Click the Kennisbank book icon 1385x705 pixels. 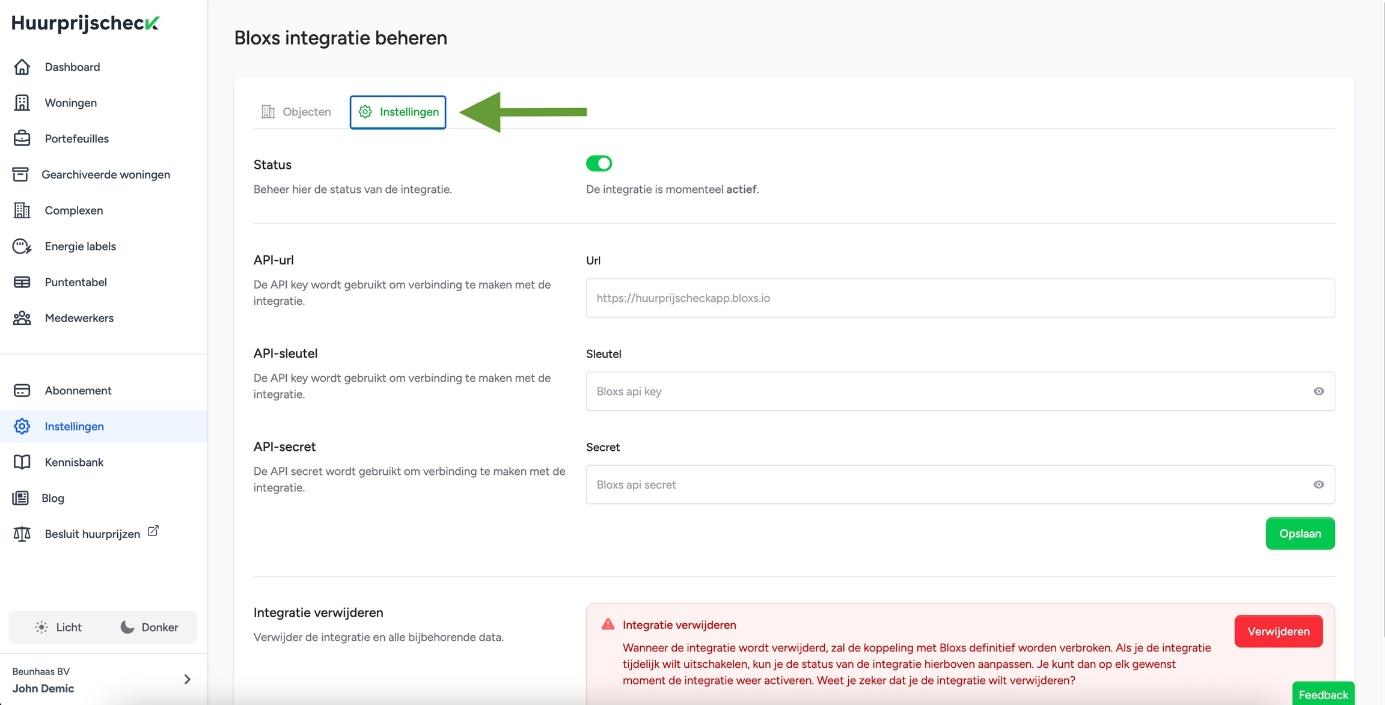pos(21,463)
